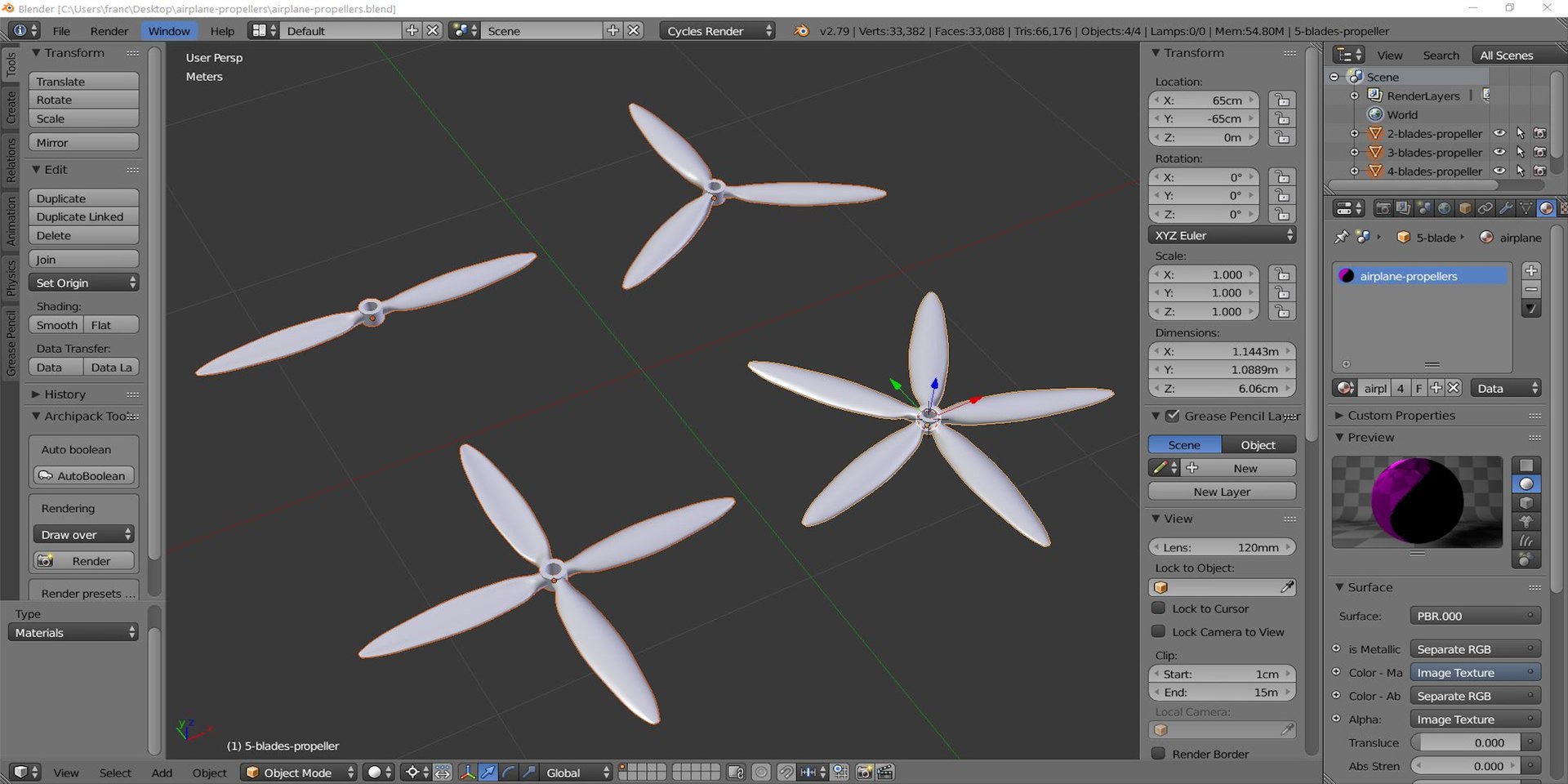Viewport: 1568px width, 784px height.
Task: Toggle the snap magnet icon
Action: coord(786,773)
